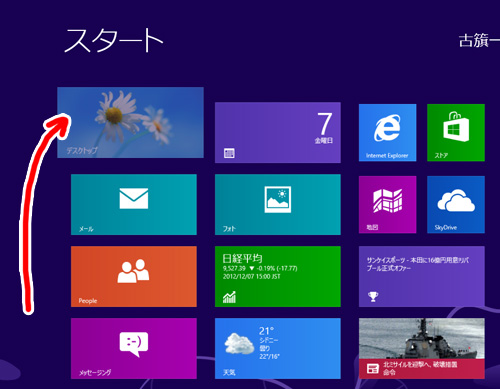Open the 日経平均 stock finance tile

[278, 276]
